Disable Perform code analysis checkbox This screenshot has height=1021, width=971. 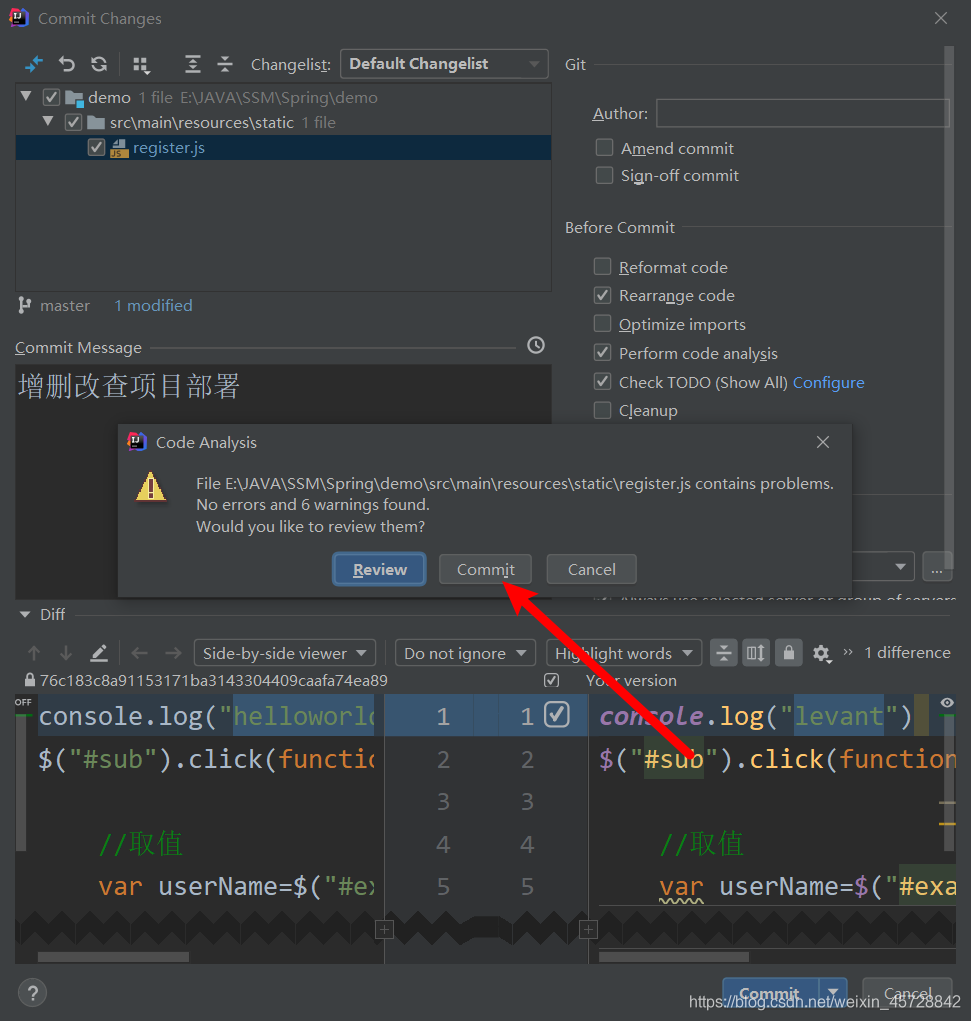pos(602,353)
